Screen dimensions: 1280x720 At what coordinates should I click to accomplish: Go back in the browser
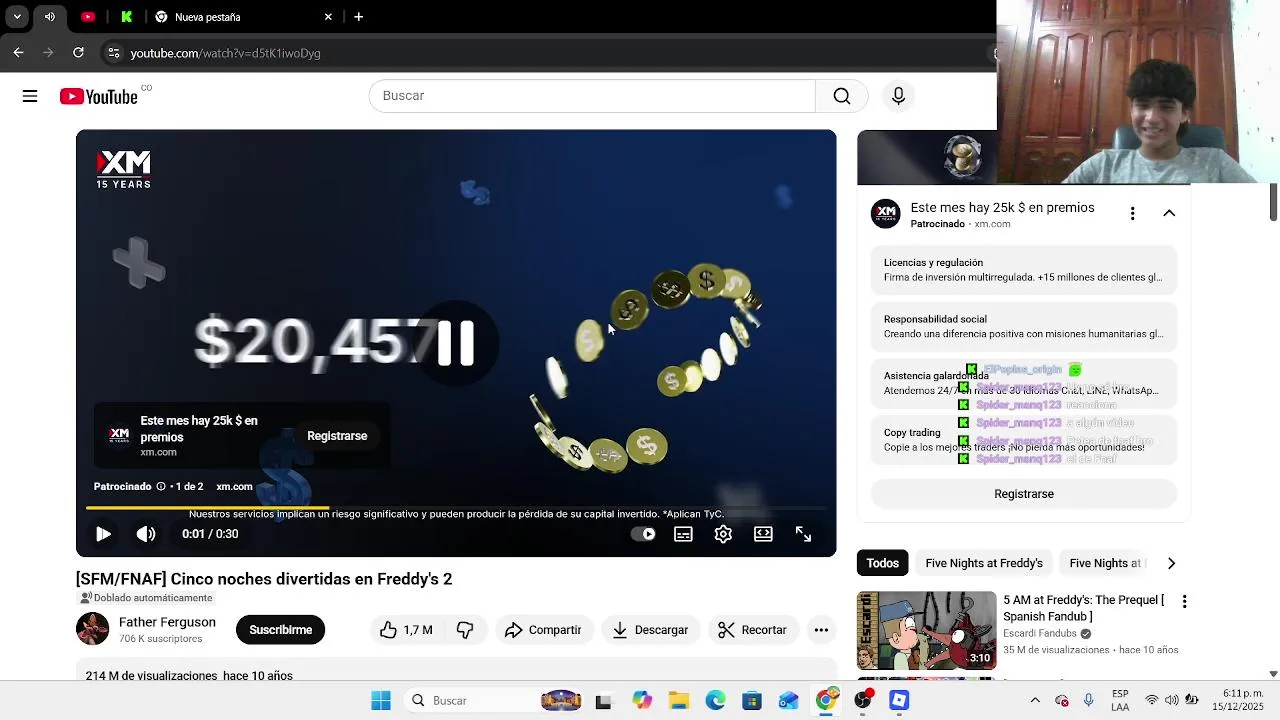click(x=18, y=53)
